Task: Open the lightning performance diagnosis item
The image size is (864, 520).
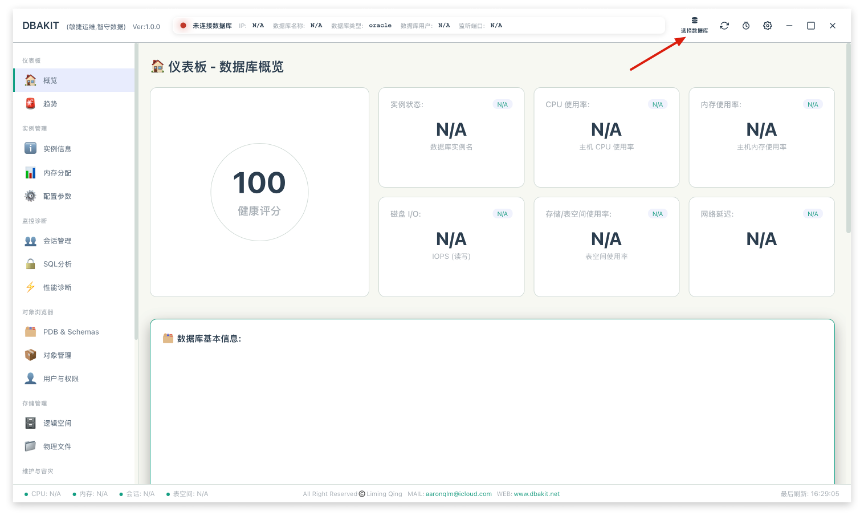Action: pyautogui.click(x=74, y=288)
